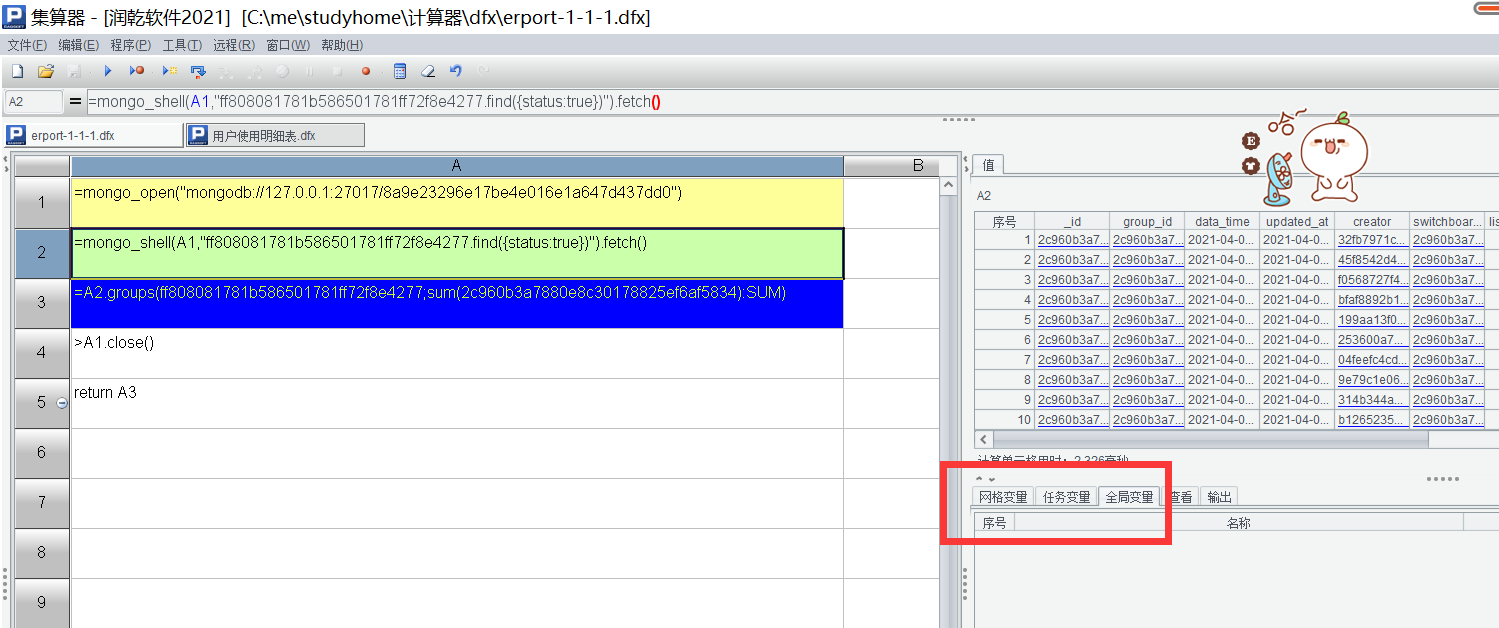Open the 程序(P) menu
This screenshot has width=1499, height=628.
click(130, 45)
